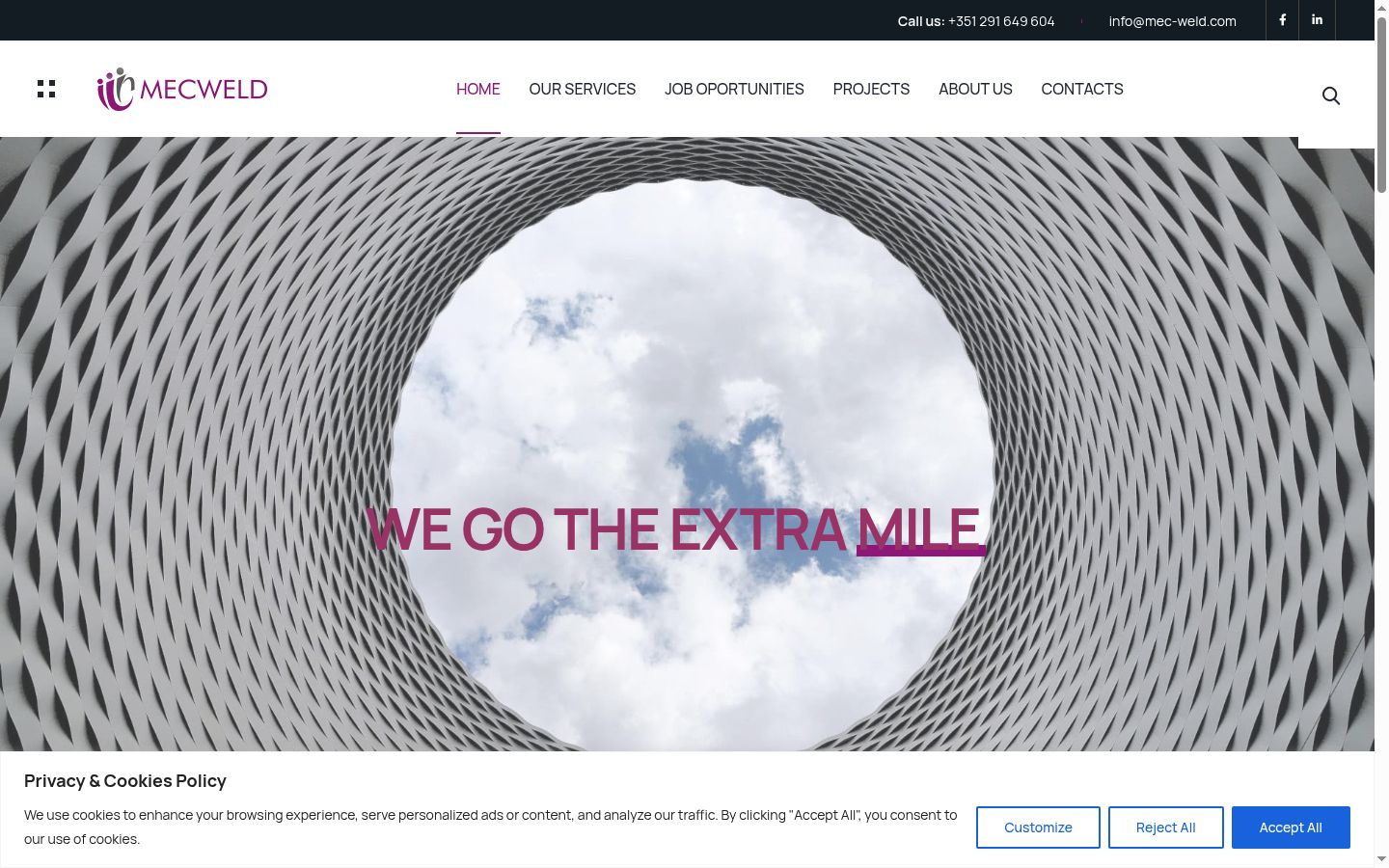The width and height of the screenshot is (1389, 868).
Task: Open the search magnifier icon
Action: click(1331, 95)
